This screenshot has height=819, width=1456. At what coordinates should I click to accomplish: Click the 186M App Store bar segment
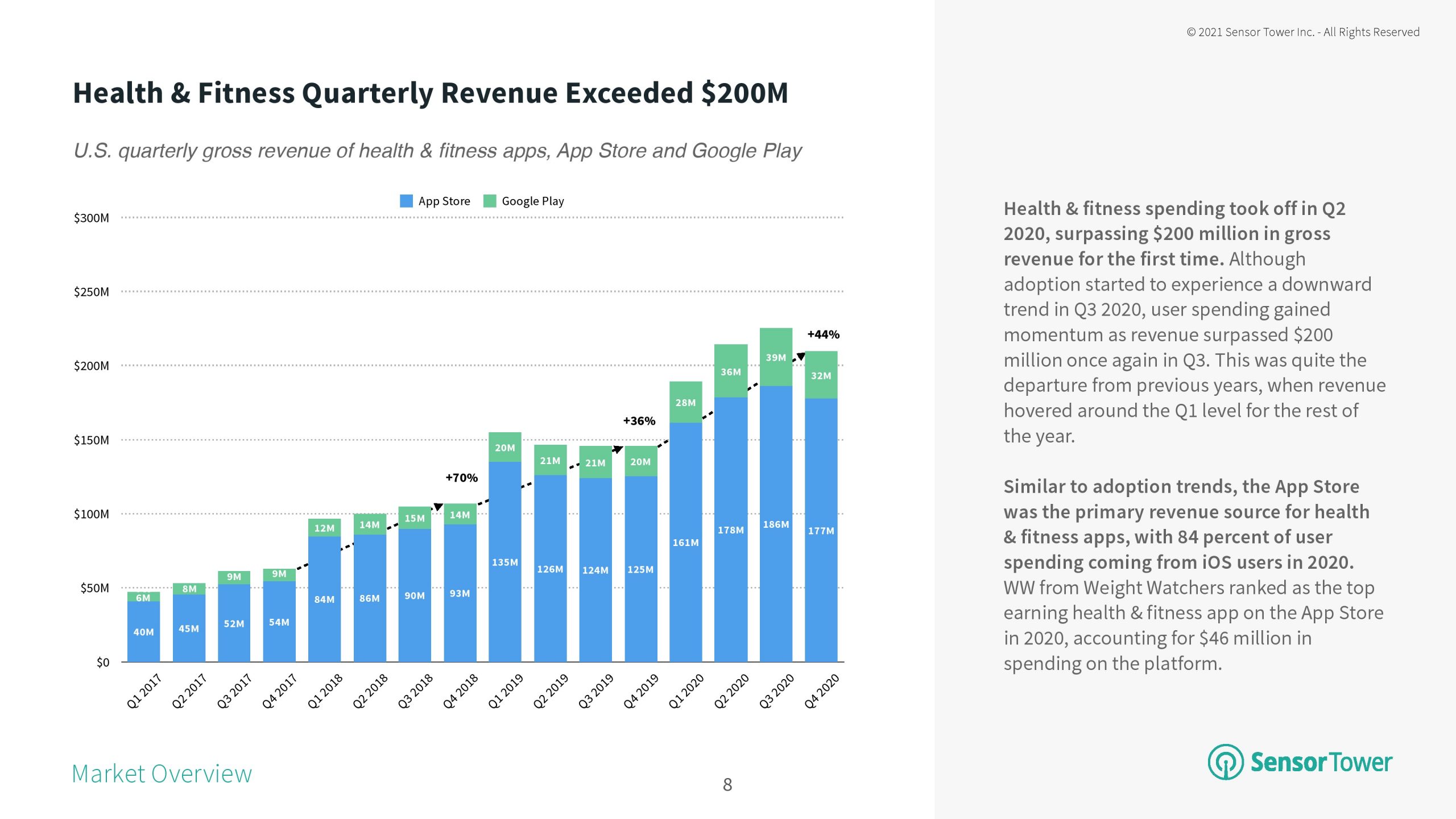pos(776,523)
